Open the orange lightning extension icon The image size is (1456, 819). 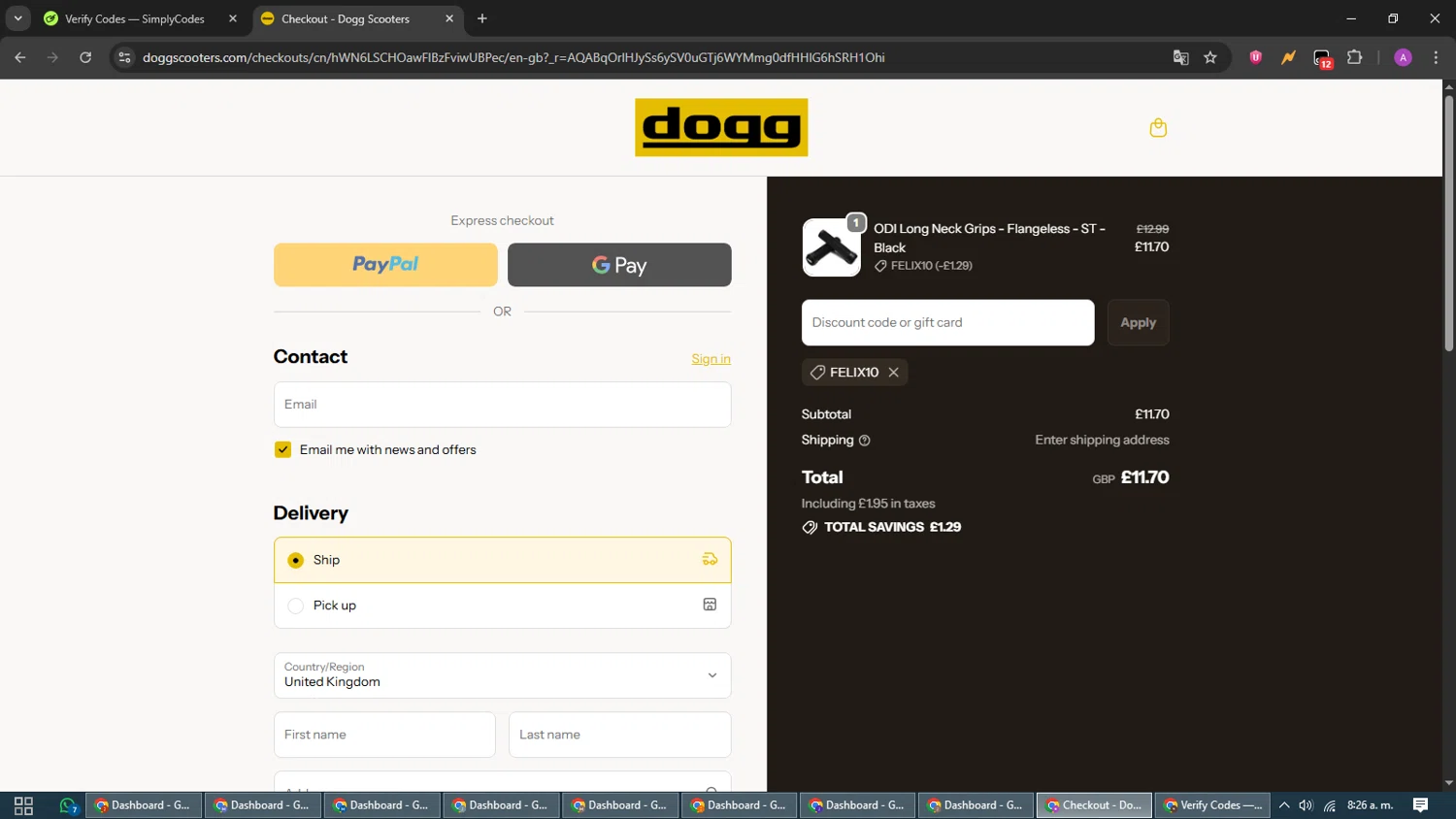click(x=1288, y=57)
